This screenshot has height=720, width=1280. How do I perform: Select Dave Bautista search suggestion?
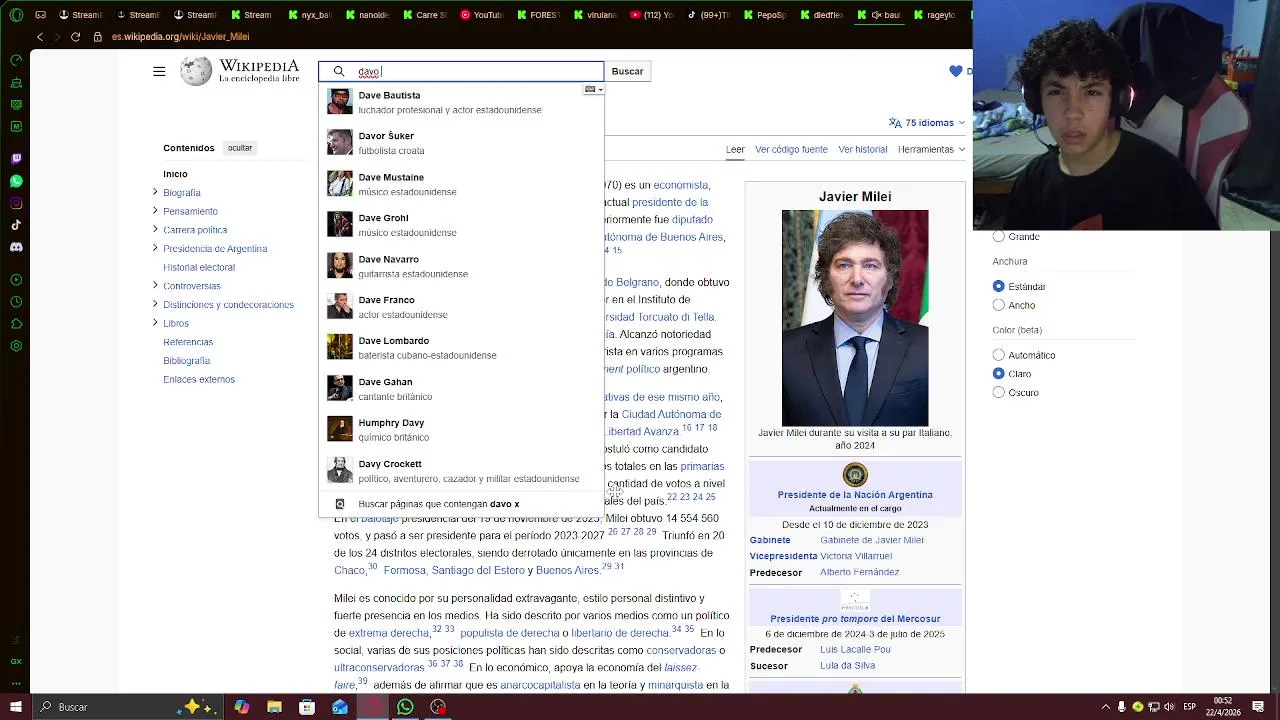(x=461, y=102)
